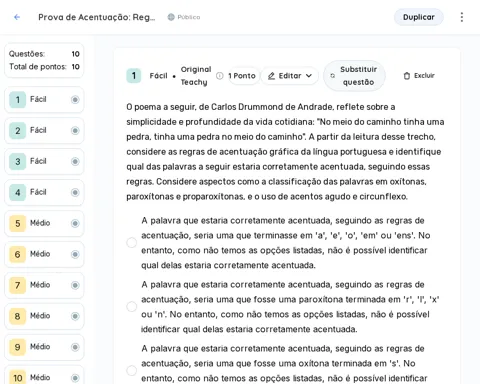480x384 pixels.
Task: Click the radio icon on question 5 sidebar card
Action: [75, 223]
